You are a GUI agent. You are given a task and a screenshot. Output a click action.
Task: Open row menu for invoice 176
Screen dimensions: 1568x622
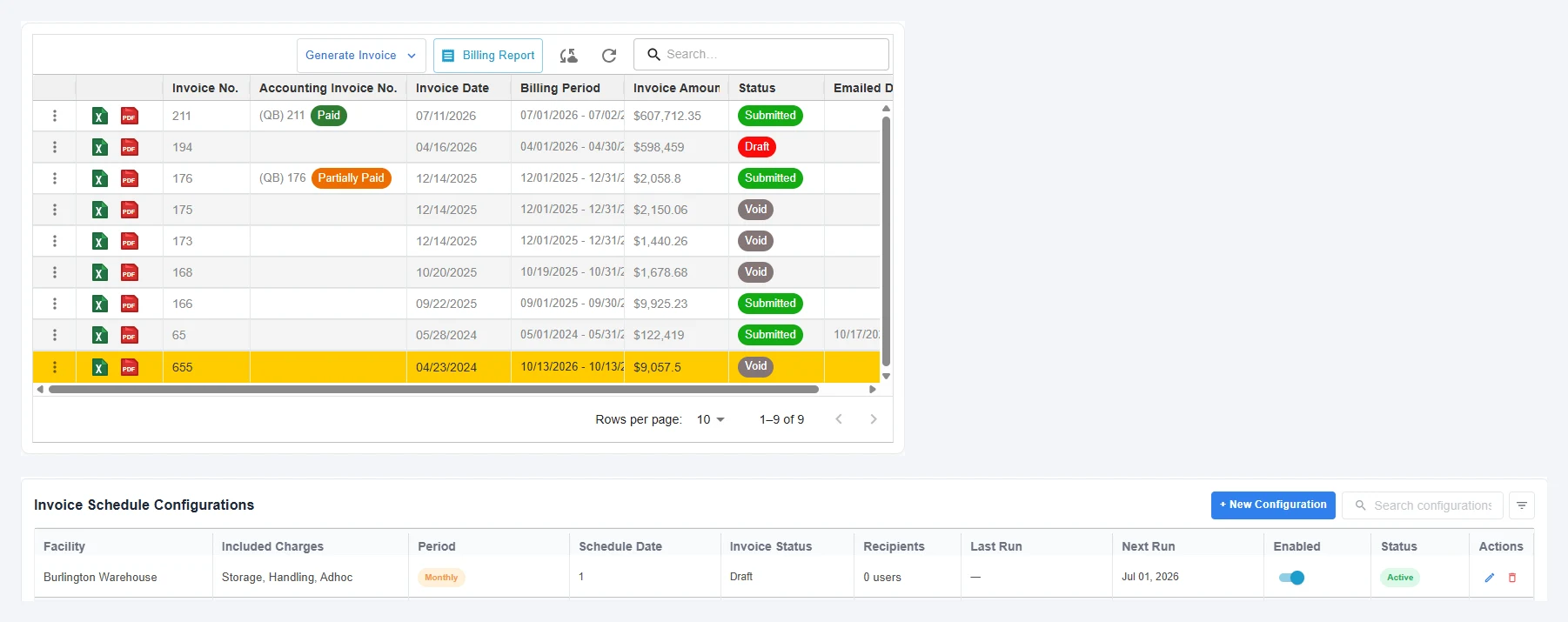click(55, 178)
